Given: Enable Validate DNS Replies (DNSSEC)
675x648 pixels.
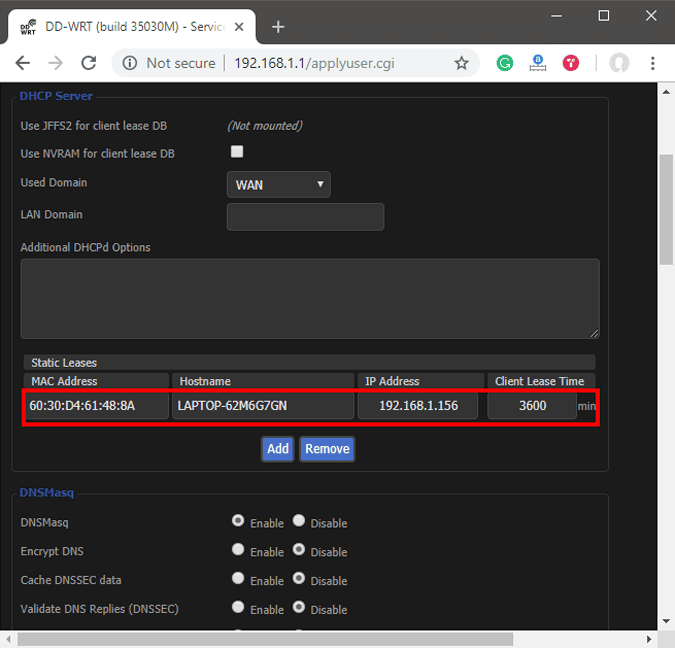Looking at the screenshot, I should (238, 607).
